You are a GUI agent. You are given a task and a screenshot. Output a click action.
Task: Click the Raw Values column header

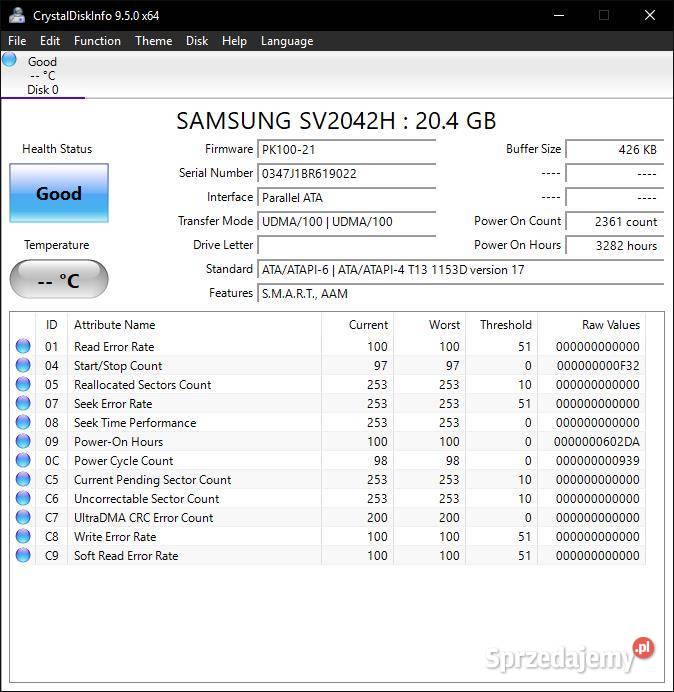coord(591,325)
